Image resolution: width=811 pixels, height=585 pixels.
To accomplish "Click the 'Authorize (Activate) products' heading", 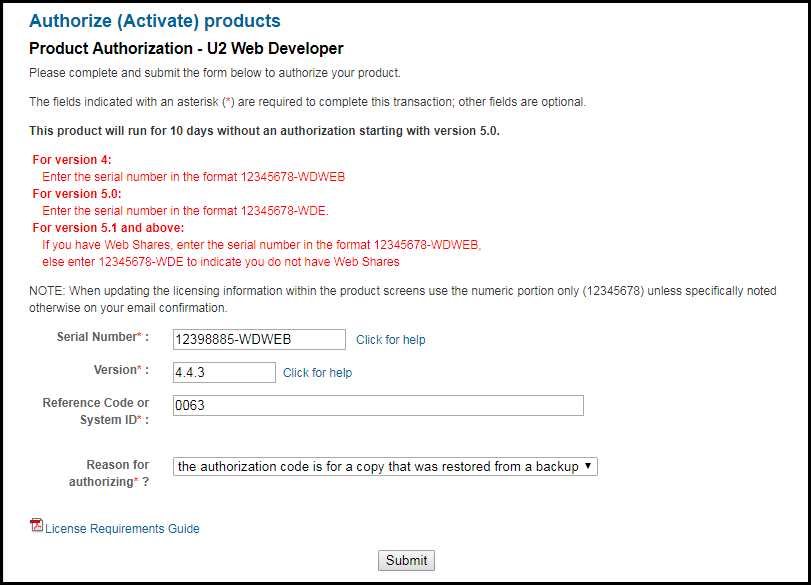I will 155,21.
